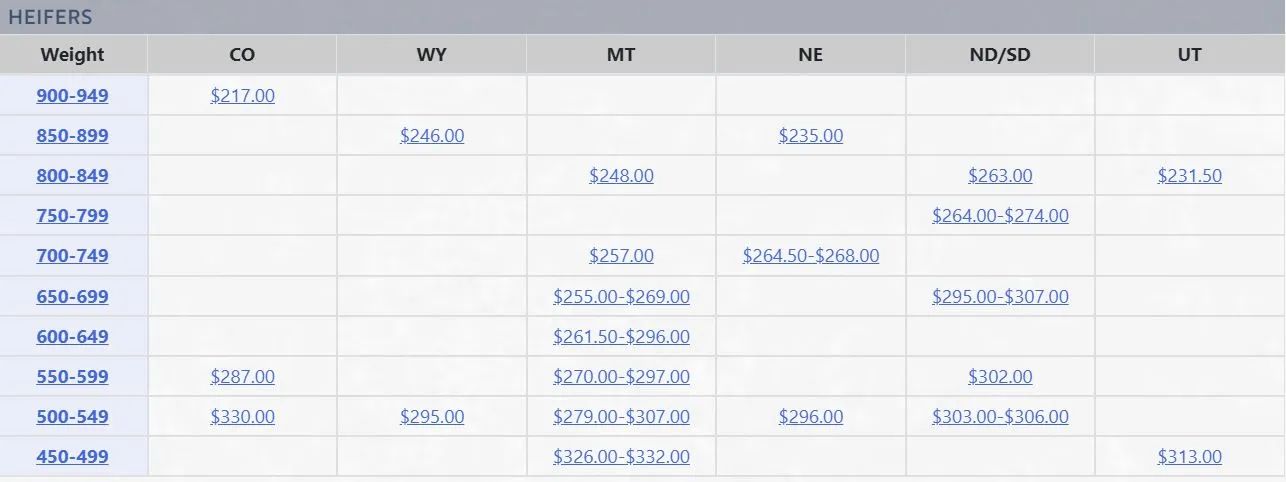Image resolution: width=1286 pixels, height=482 pixels.
Task: Click the Weight column header
Action: [x=72, y=55]
